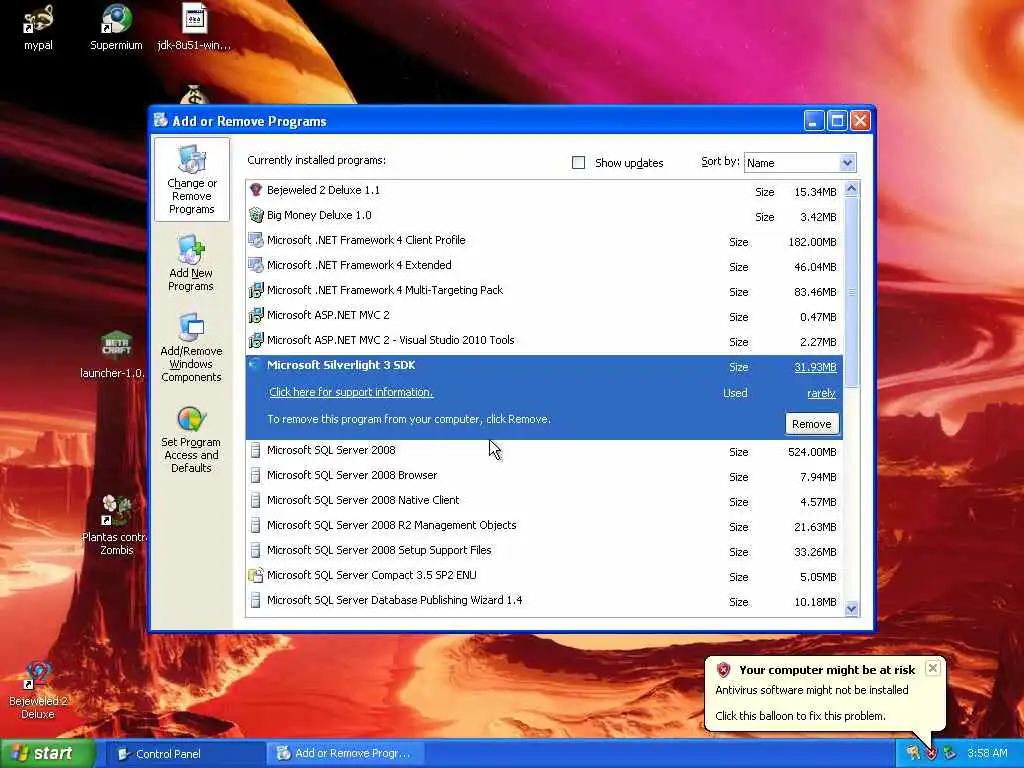Click the Big Money Deluxe 1.0 list icon

256,215
